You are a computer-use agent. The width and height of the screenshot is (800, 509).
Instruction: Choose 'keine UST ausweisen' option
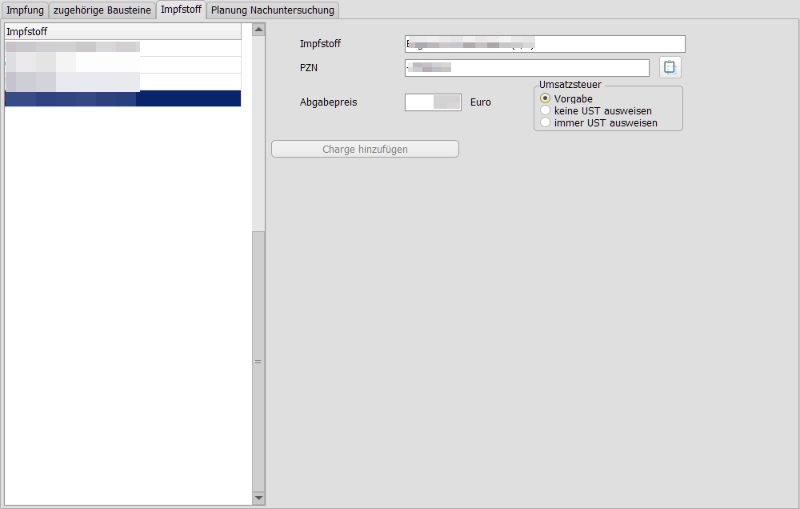[x=545, y=110]
